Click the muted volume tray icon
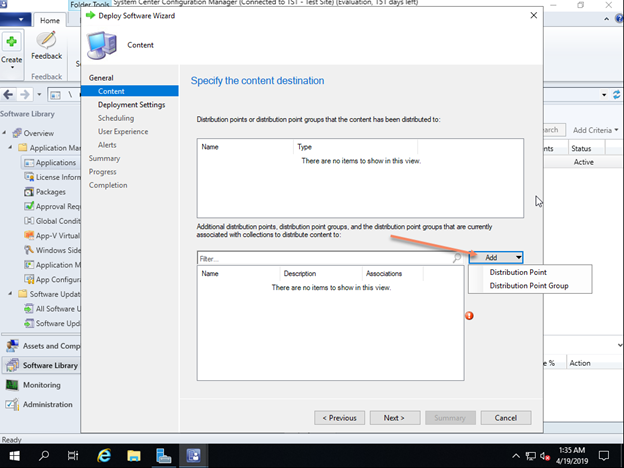The image size is (624, 468). click(x=545, y=456)
